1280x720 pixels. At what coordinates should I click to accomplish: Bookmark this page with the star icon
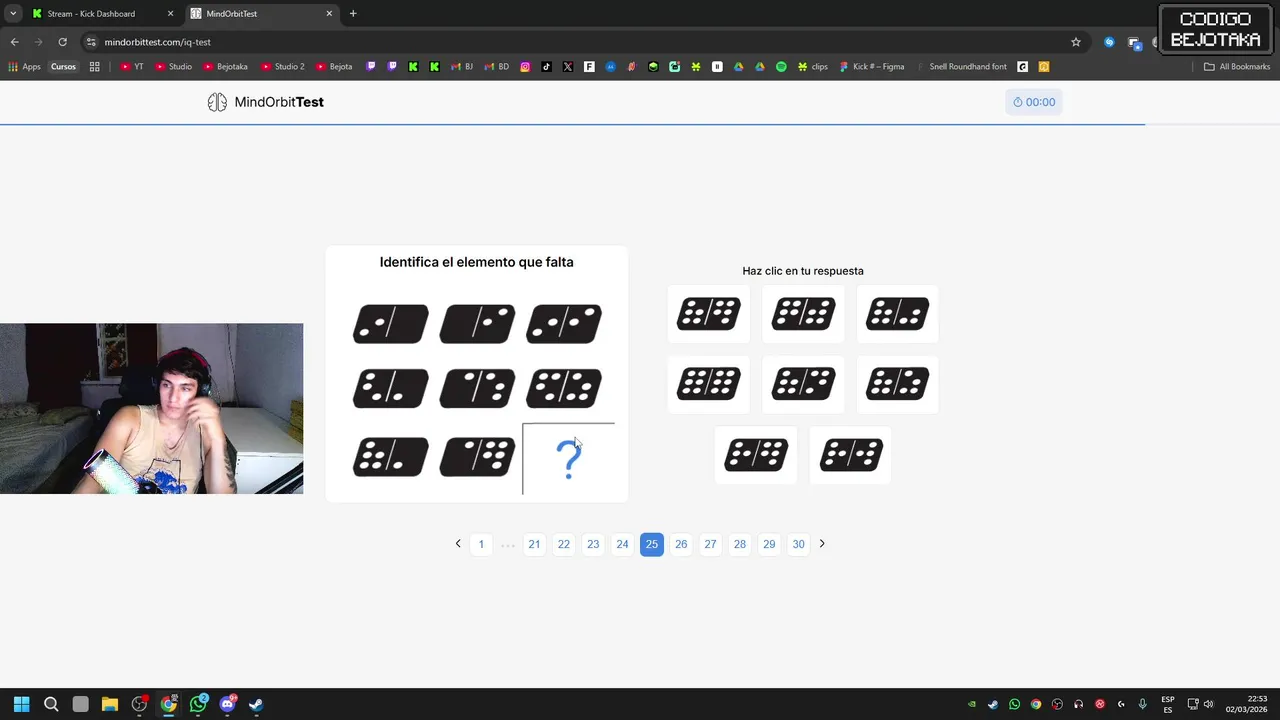[x=1076, y=42]
